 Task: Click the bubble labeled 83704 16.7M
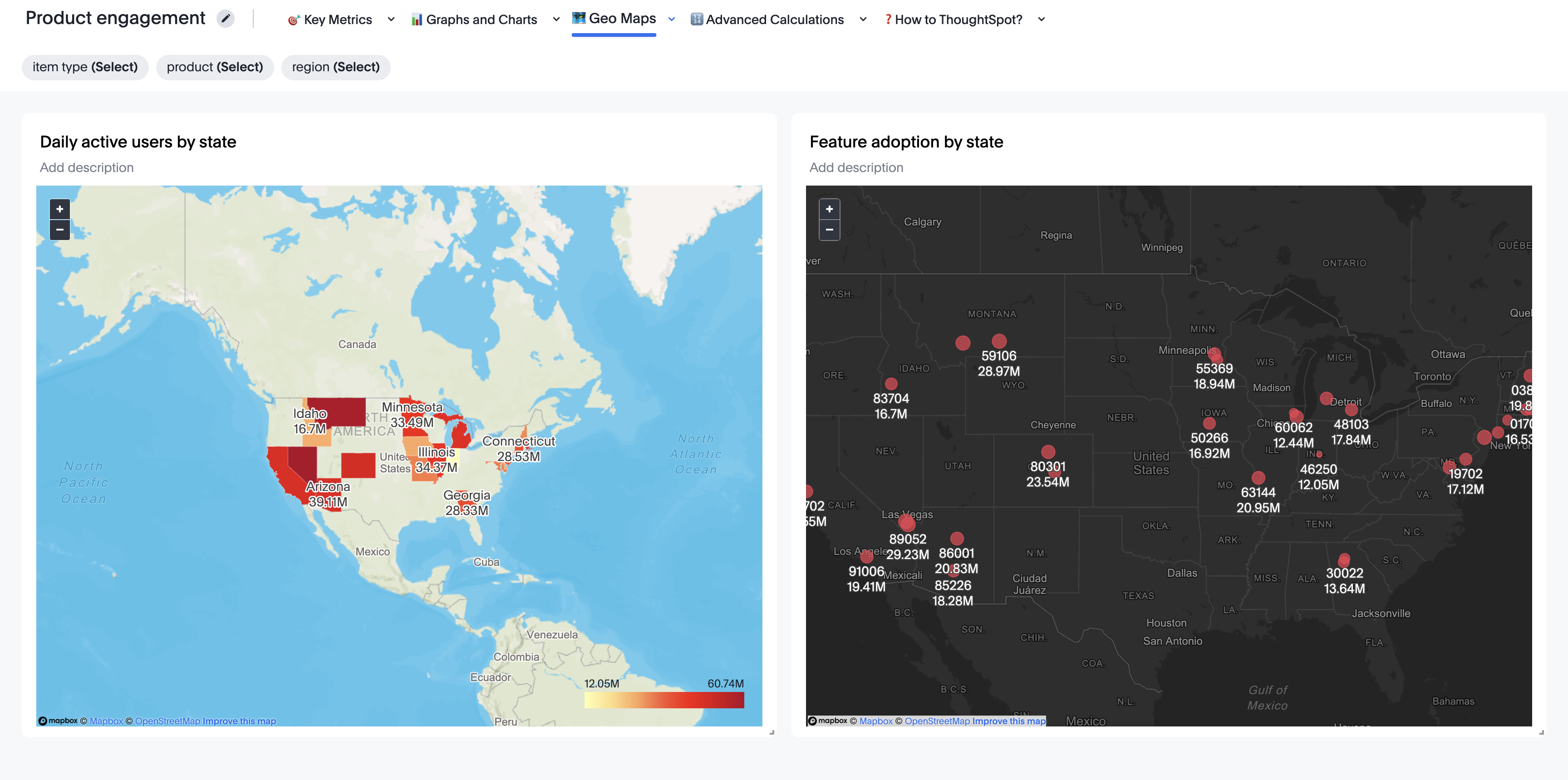[891, 384]
